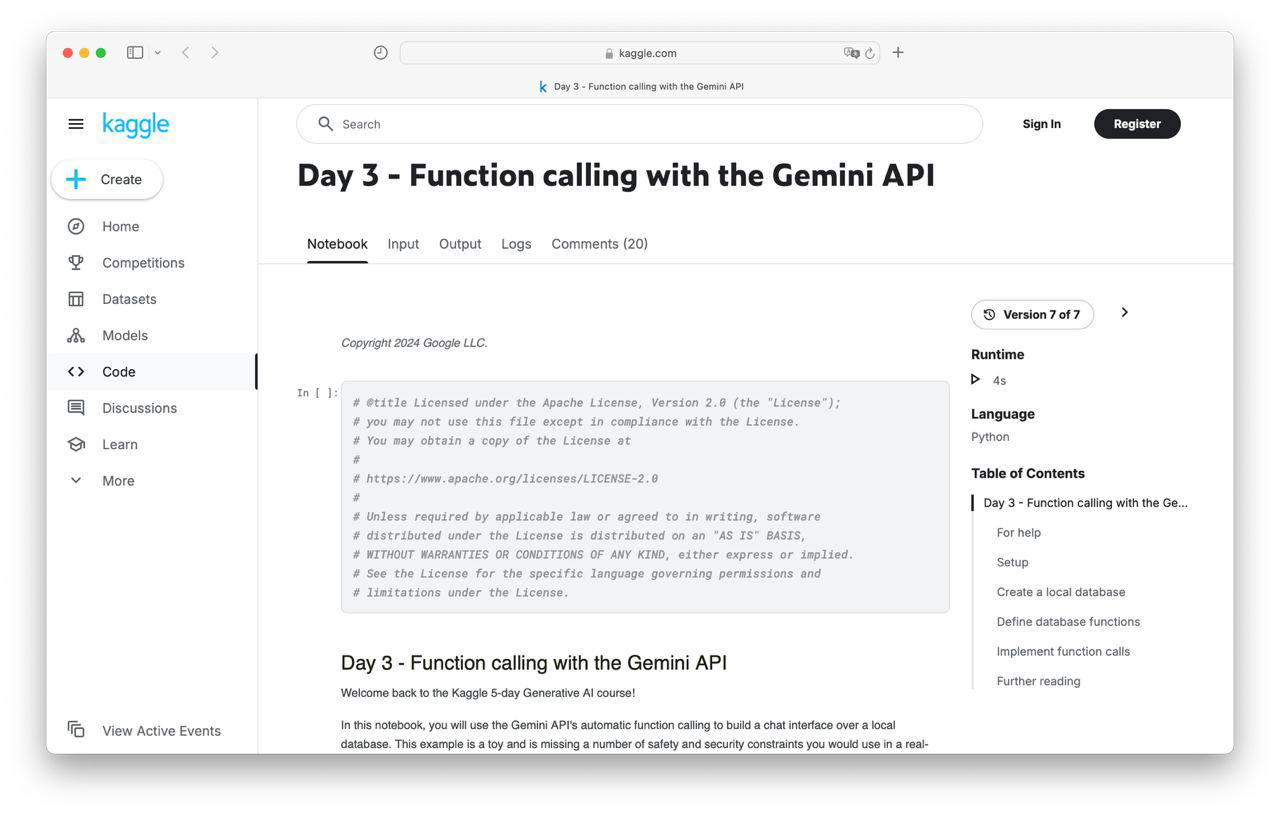Open the hamburger menu beside Kaggle logo

click(x=76, y=124)
